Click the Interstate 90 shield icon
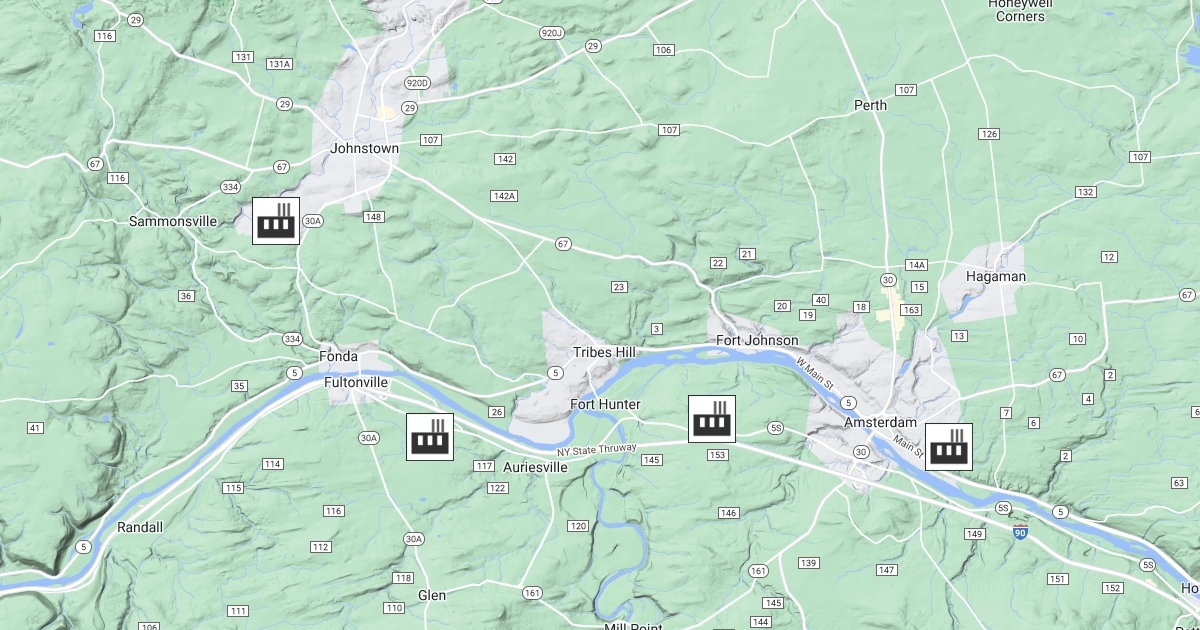The width and height of the screenshot is (1200, 630). point(1020,531)
